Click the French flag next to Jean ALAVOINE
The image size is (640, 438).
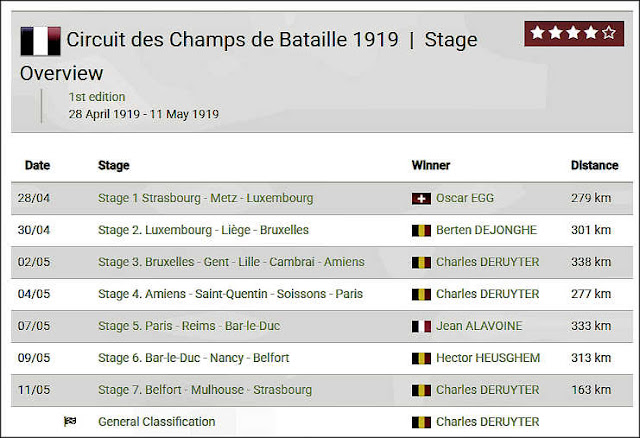point(421,327)
